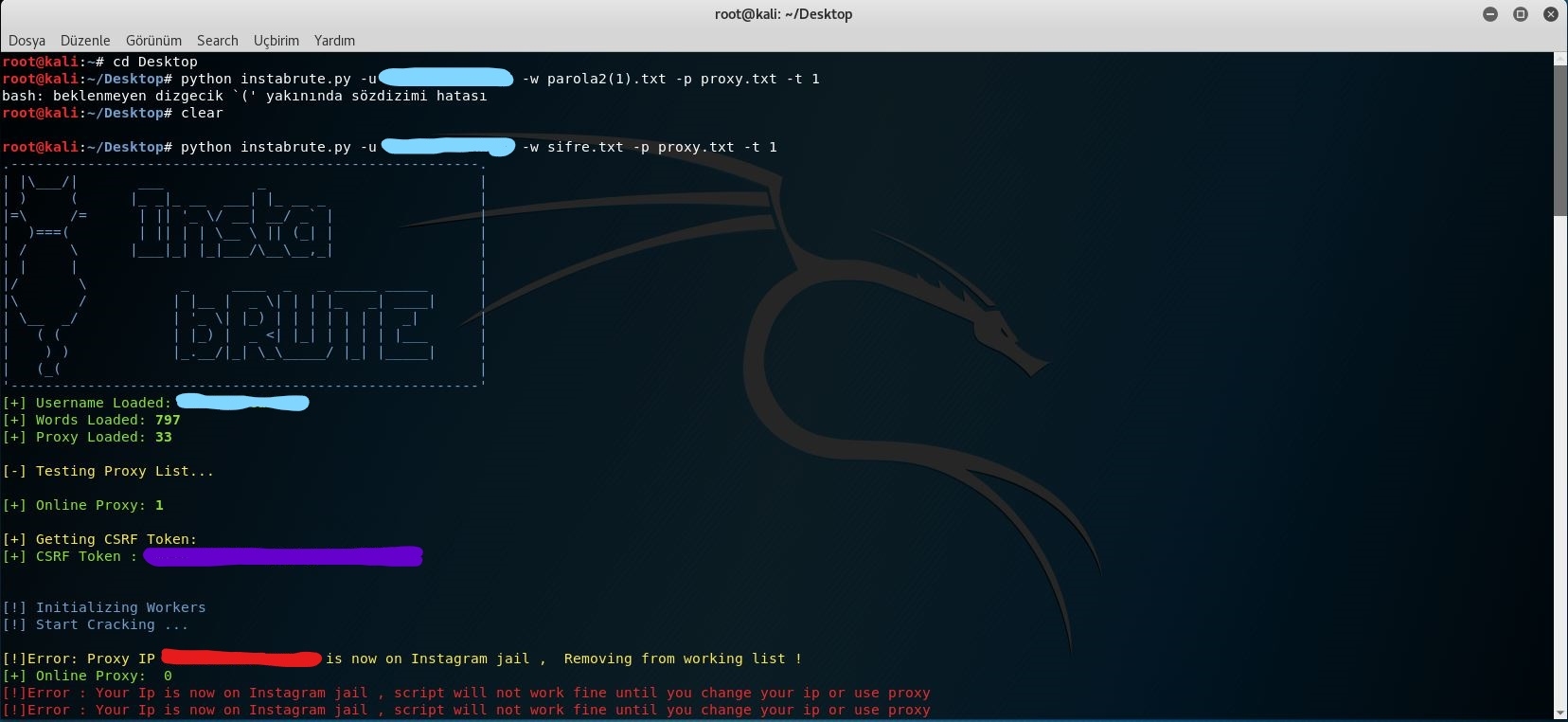Click the terminal vertical scrollbar thumb

(1560, 140)
